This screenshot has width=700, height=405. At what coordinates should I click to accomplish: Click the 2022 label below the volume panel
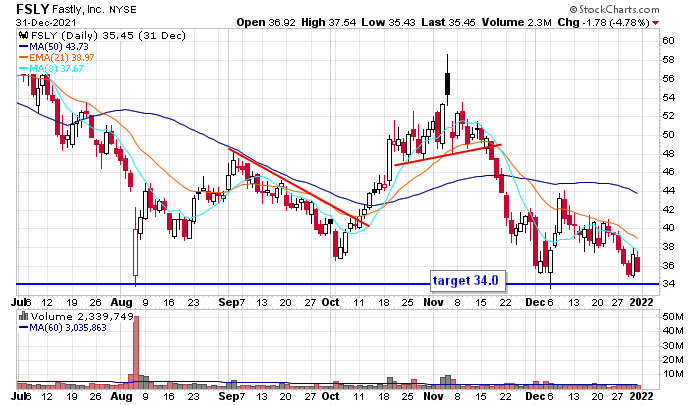point(642,397)
